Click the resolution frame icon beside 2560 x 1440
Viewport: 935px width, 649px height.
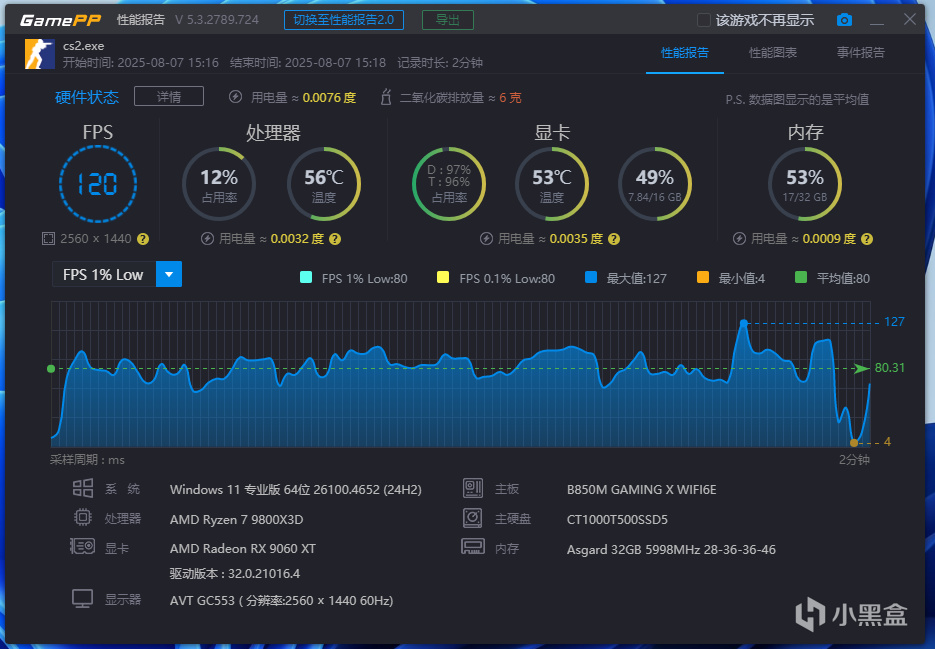coord(48,239)
